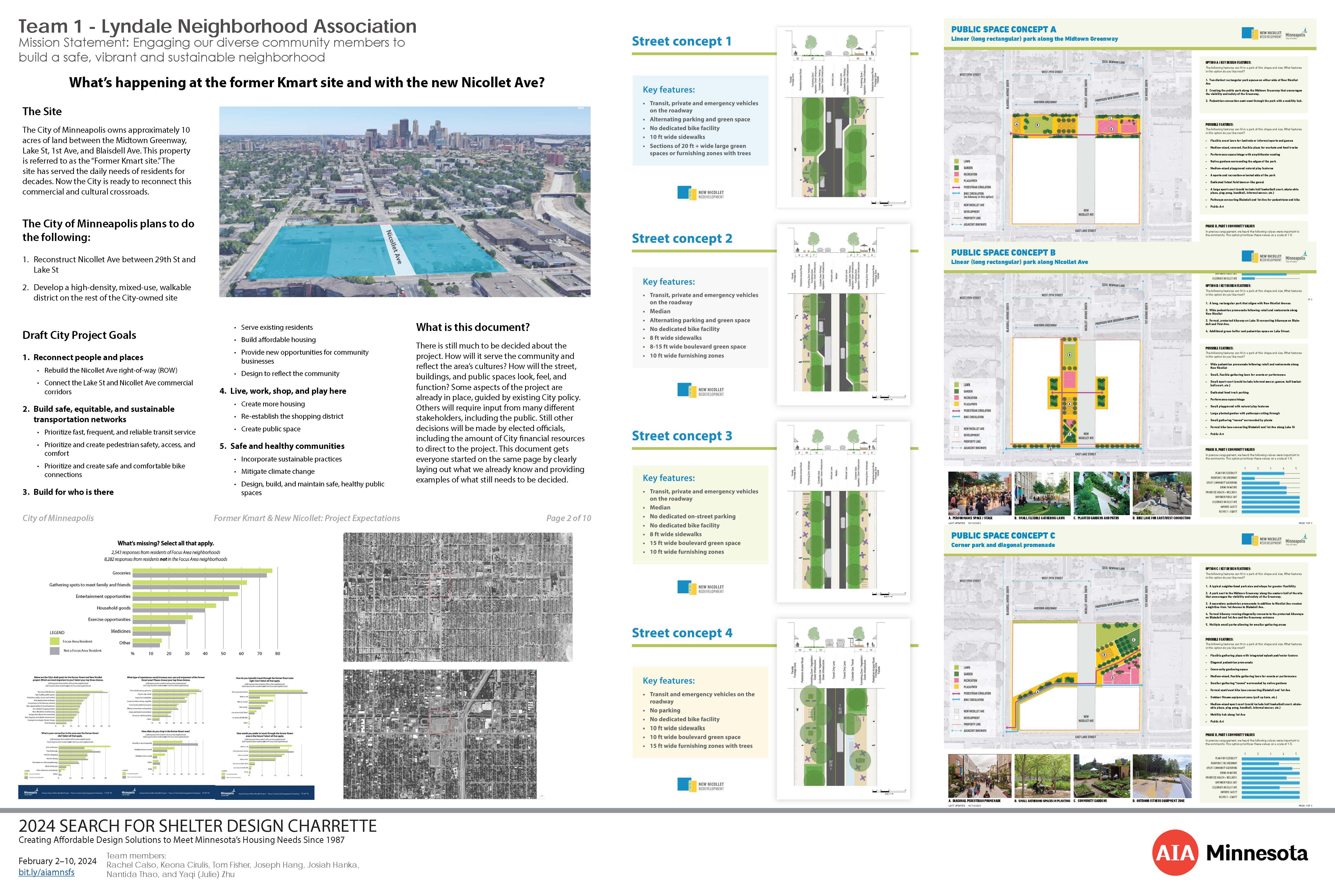1335x896 pixels.
Task: Open the Diagonal Pedestrian Promenade photo
Action: point(979,776)
